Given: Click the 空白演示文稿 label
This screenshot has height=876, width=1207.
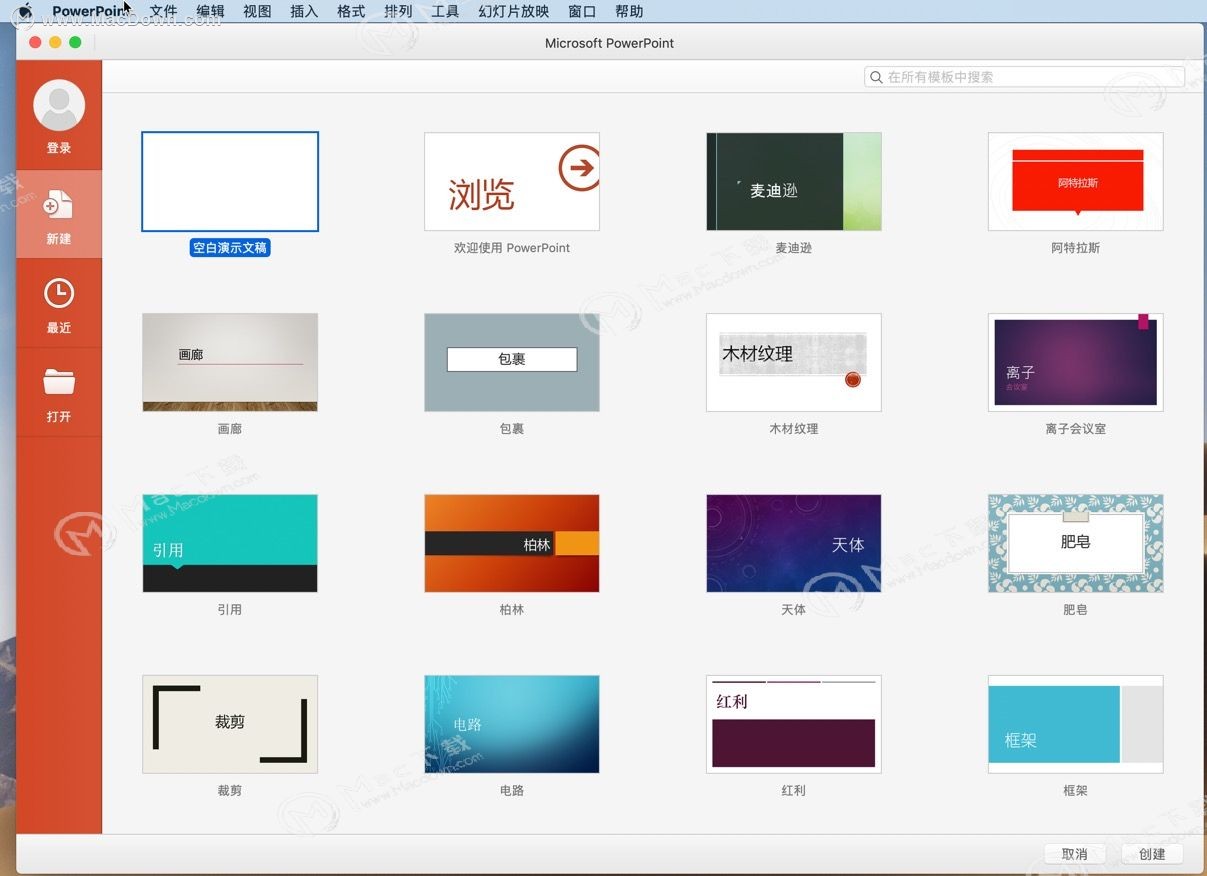Looking at the screenshot, I should coord(230,247).
